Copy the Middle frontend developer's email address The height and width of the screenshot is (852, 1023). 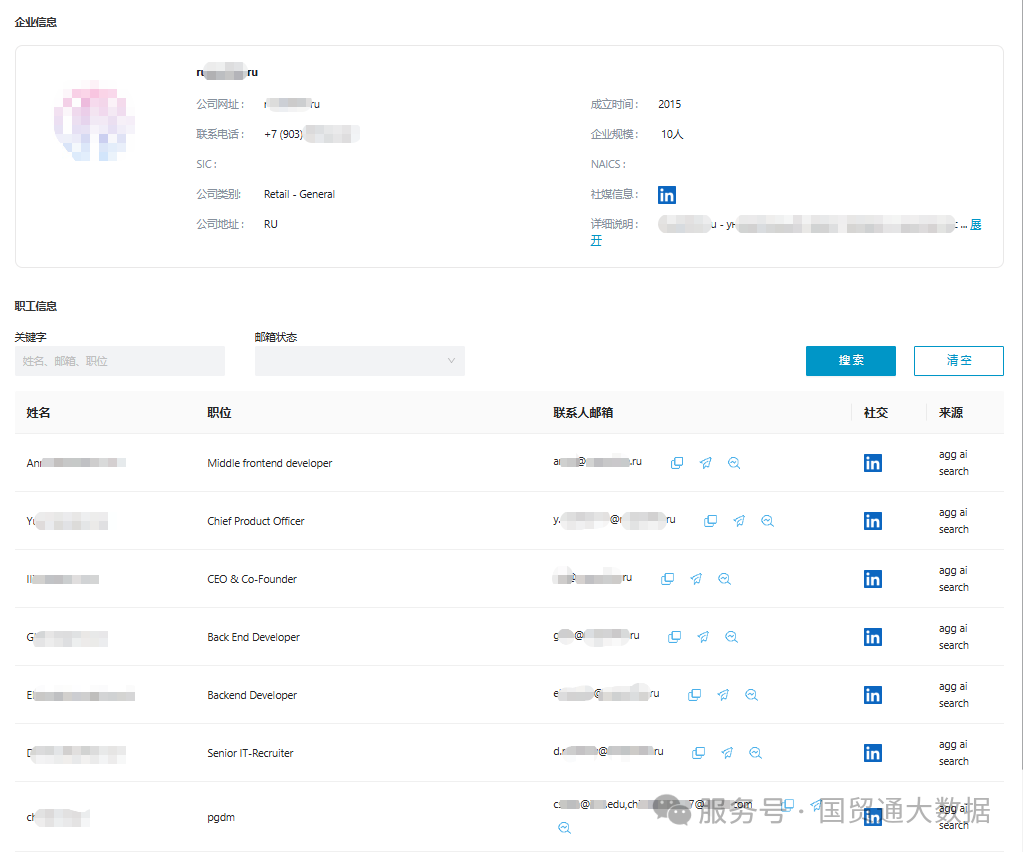(677, 463)
